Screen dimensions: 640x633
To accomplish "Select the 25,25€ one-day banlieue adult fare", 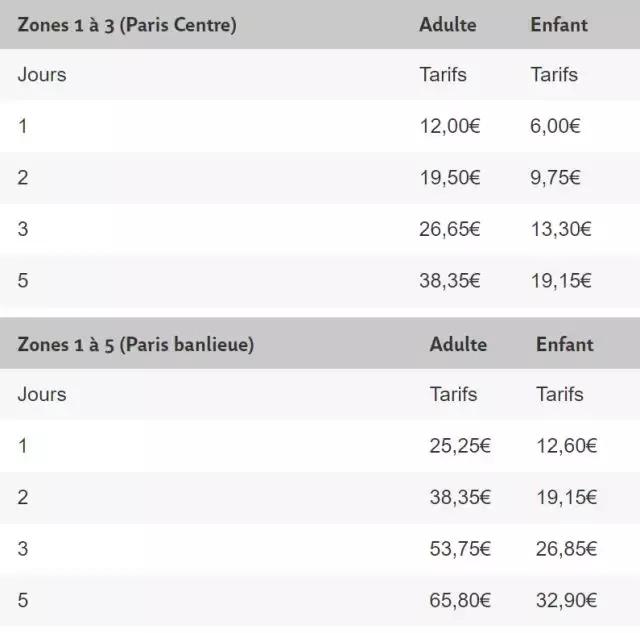I will point(460,447).
